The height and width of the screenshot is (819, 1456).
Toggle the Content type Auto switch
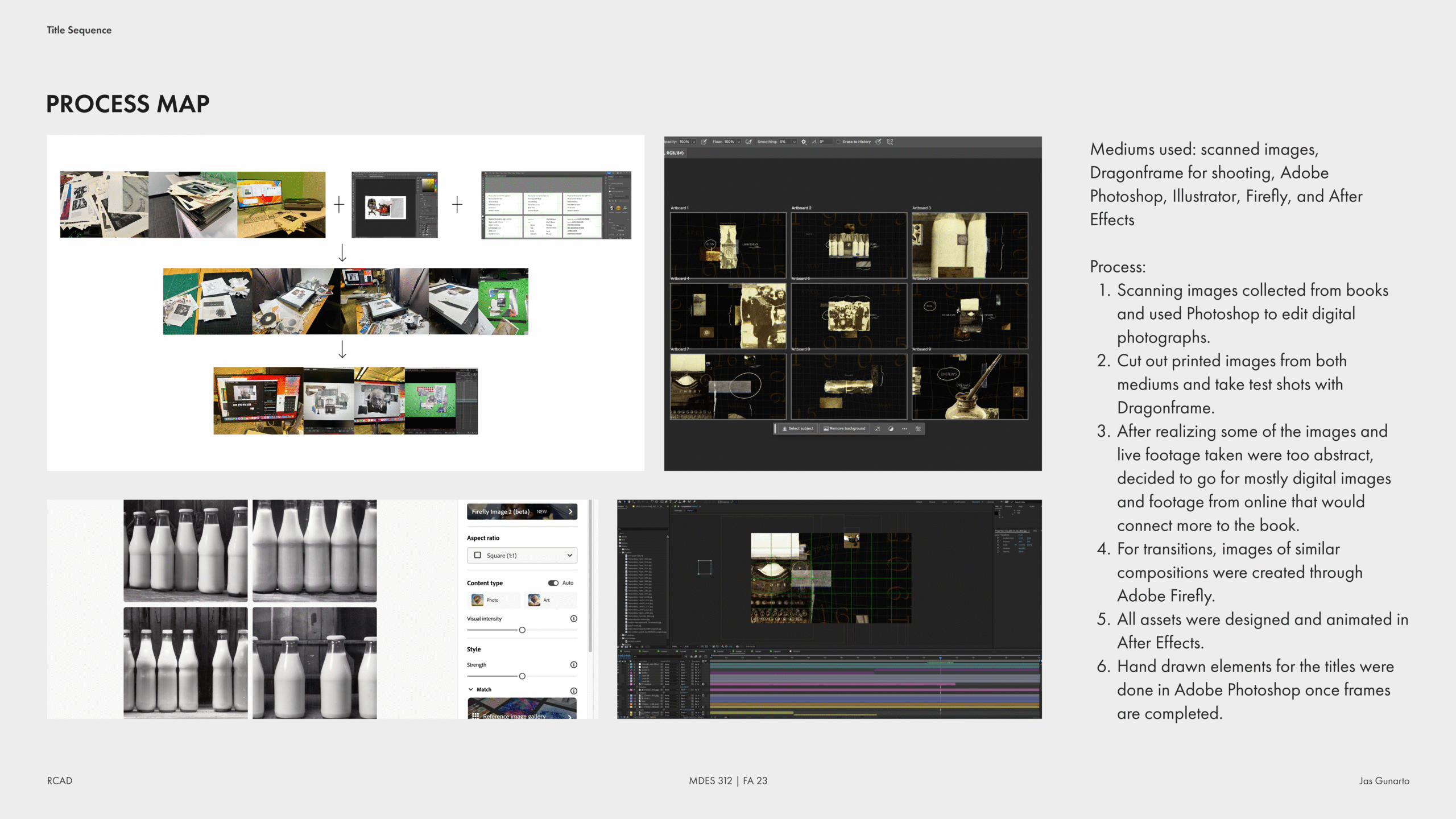[x=553, y=583]
